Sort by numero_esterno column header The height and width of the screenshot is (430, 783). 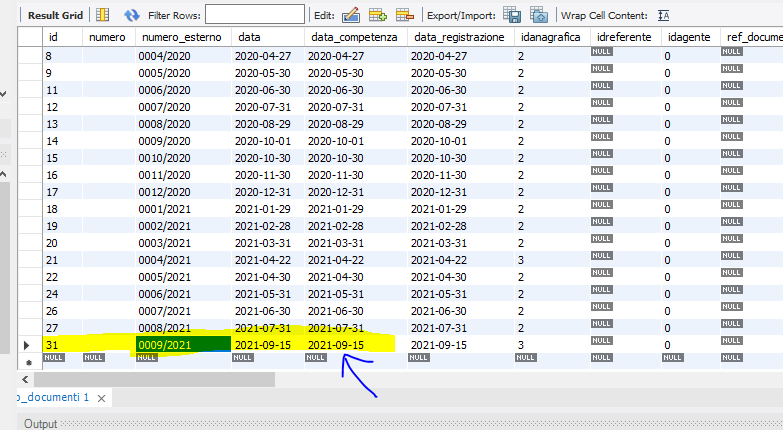(183, 37)
